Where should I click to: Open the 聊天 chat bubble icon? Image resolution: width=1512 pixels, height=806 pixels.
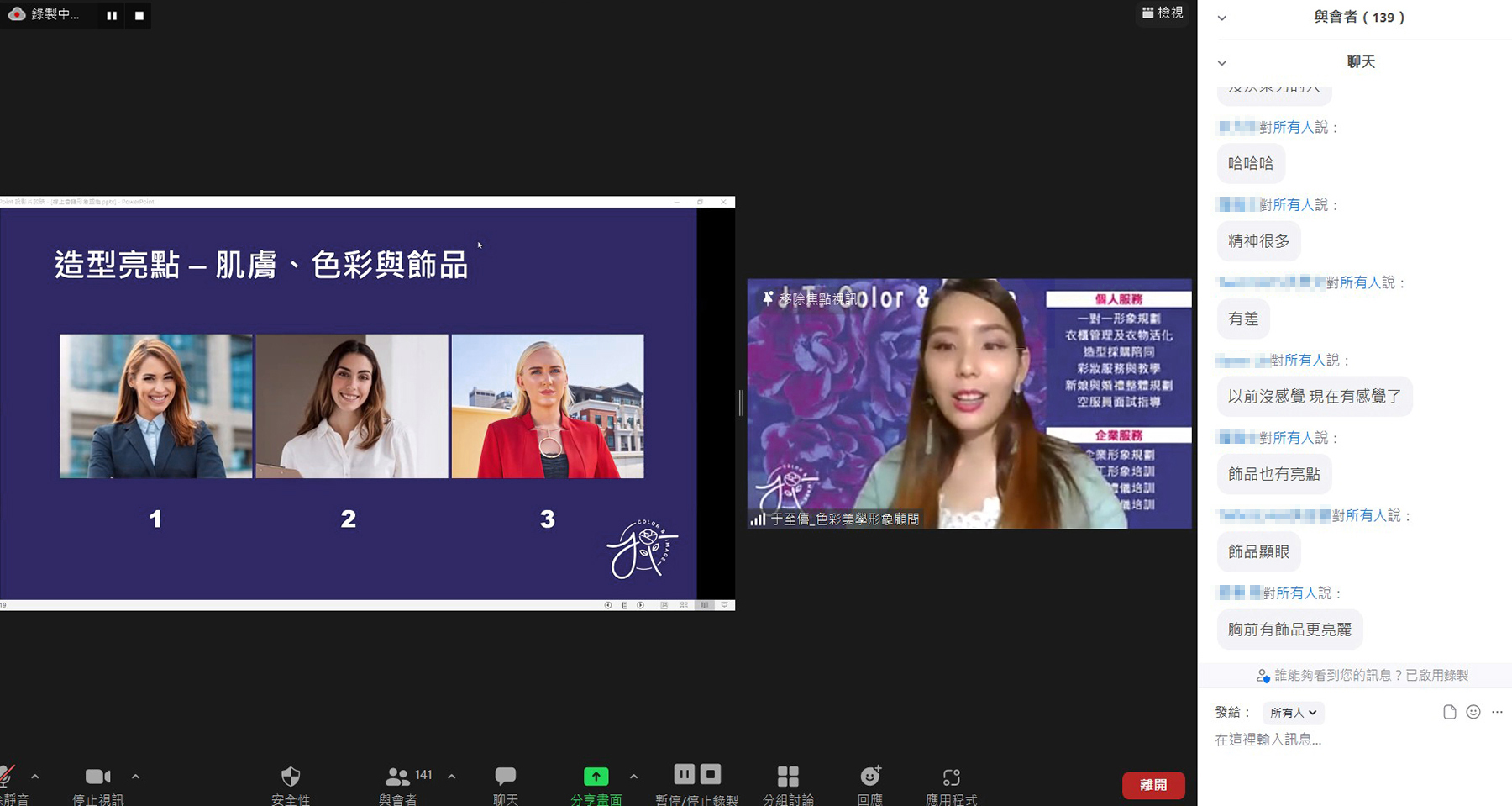[x=506, y=777]
